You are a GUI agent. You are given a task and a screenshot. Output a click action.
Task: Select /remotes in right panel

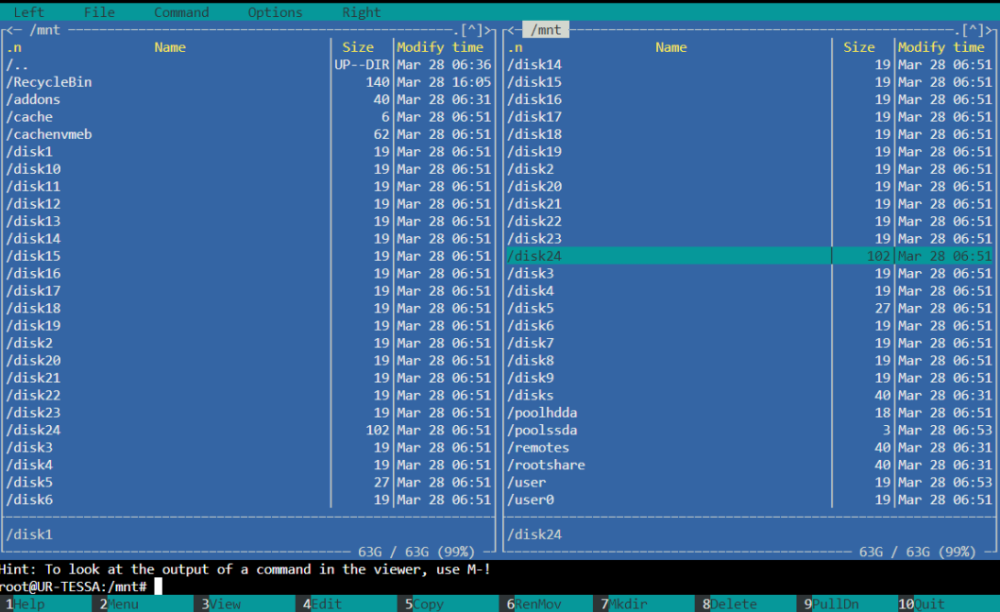coord(750,447)
